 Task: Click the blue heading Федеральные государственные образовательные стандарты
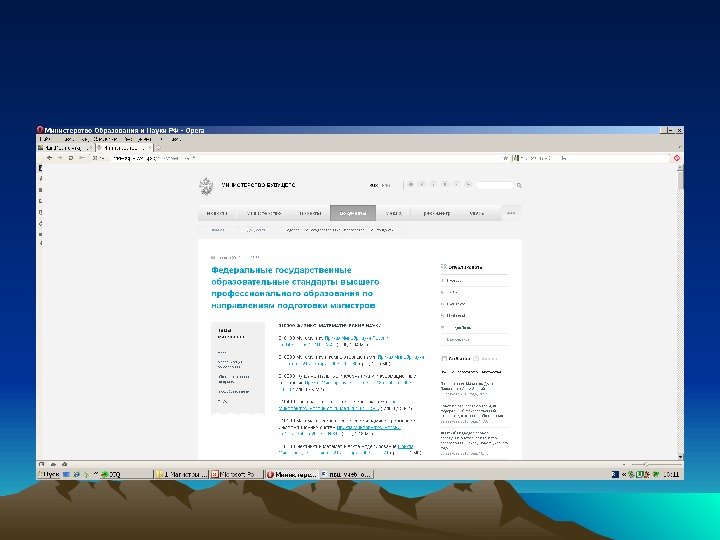[295, 287]
